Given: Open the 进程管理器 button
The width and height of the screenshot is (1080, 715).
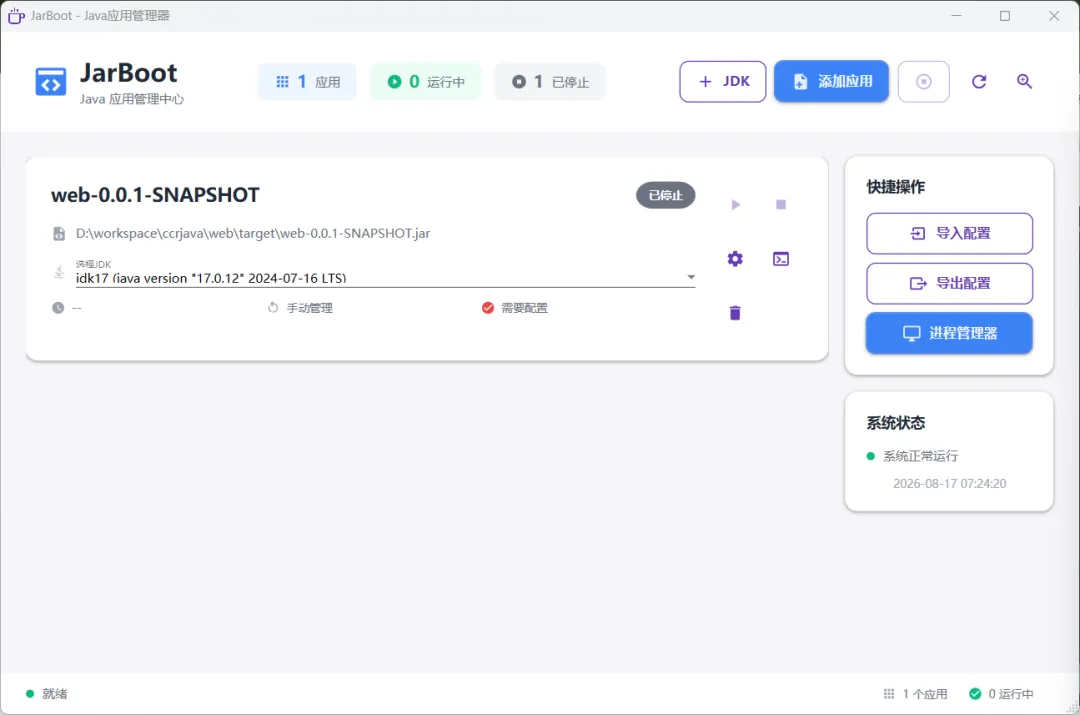Looking at the screenshot, I should click(x=949, y=333).
